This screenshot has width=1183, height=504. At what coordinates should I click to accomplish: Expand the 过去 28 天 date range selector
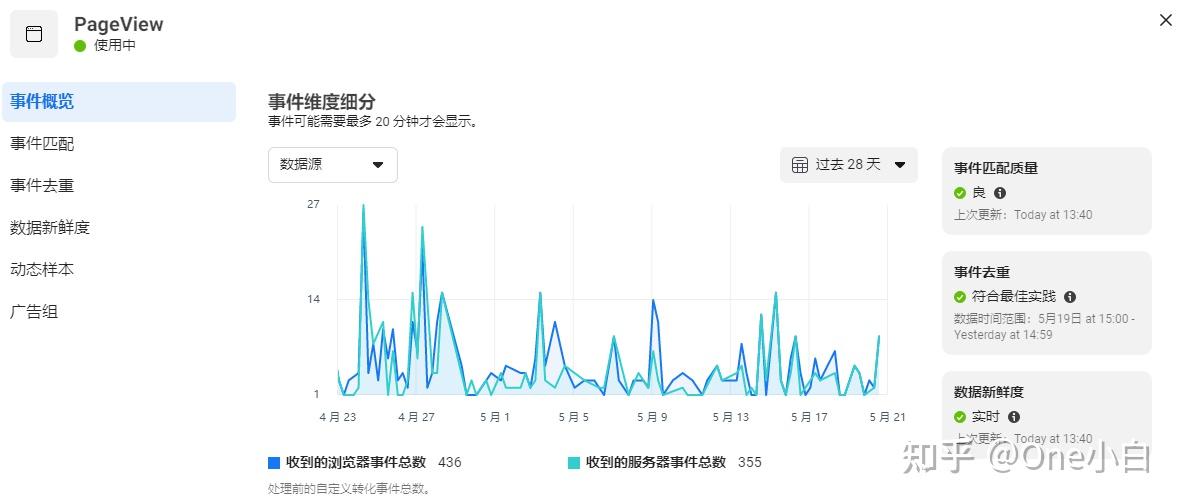pyautogui.click(x=849, y=164)
